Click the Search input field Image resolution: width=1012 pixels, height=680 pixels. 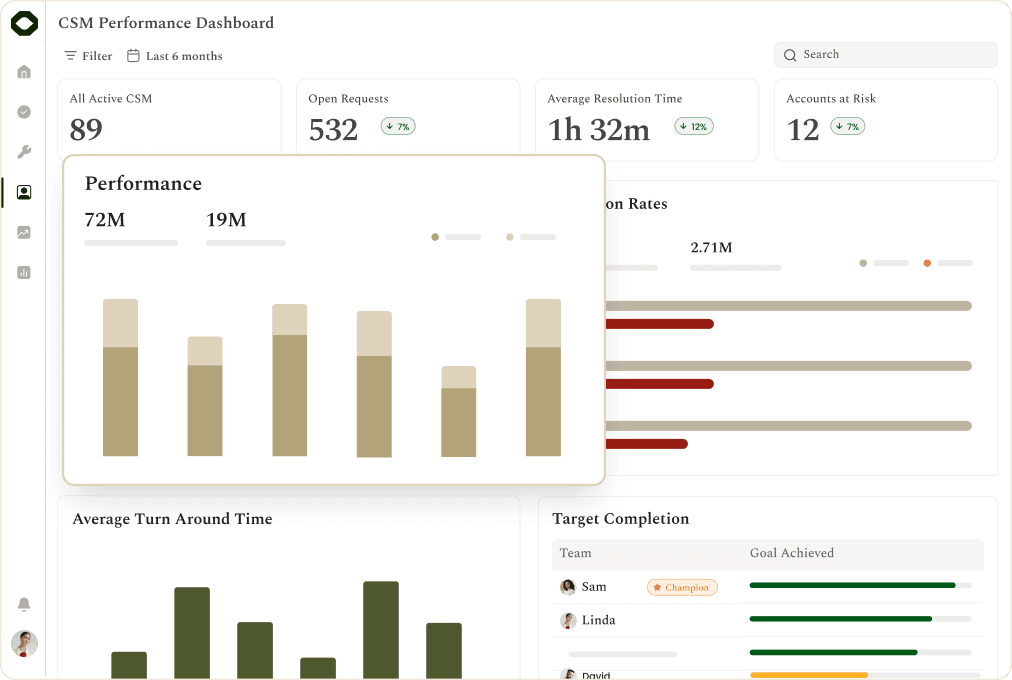(886, 55)
